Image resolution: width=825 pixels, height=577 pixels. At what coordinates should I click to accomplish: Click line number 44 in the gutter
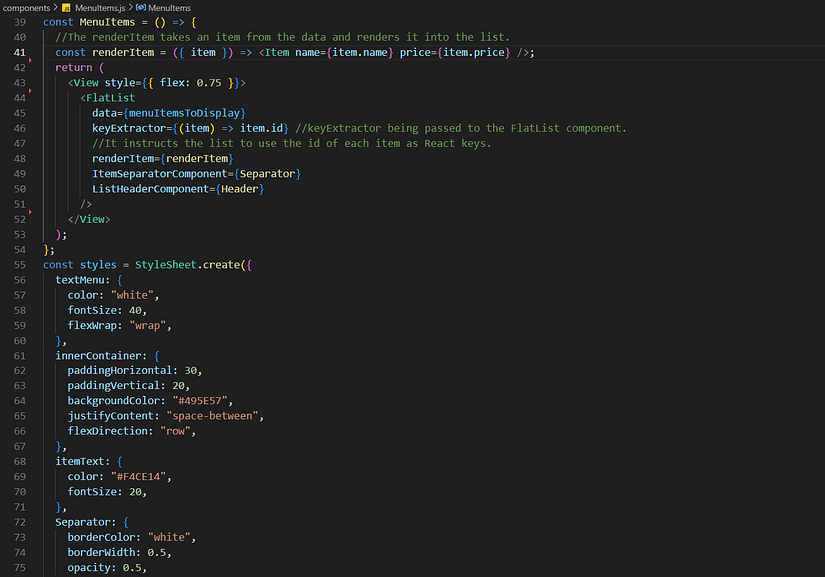click(x=20, y=98)
